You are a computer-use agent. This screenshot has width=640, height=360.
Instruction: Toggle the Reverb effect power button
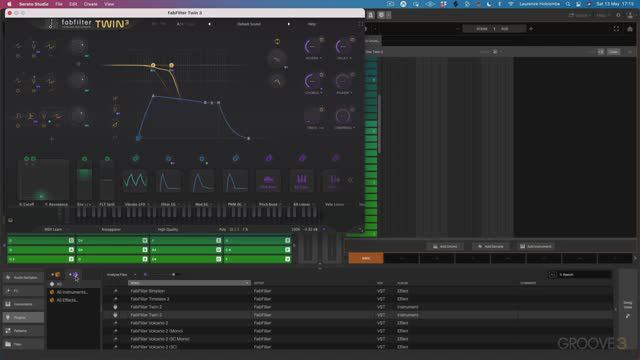[322, 40]
